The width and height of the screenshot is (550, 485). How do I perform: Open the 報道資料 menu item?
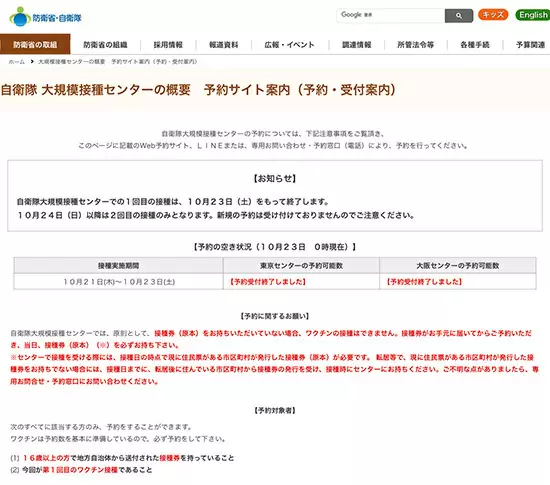223,45
